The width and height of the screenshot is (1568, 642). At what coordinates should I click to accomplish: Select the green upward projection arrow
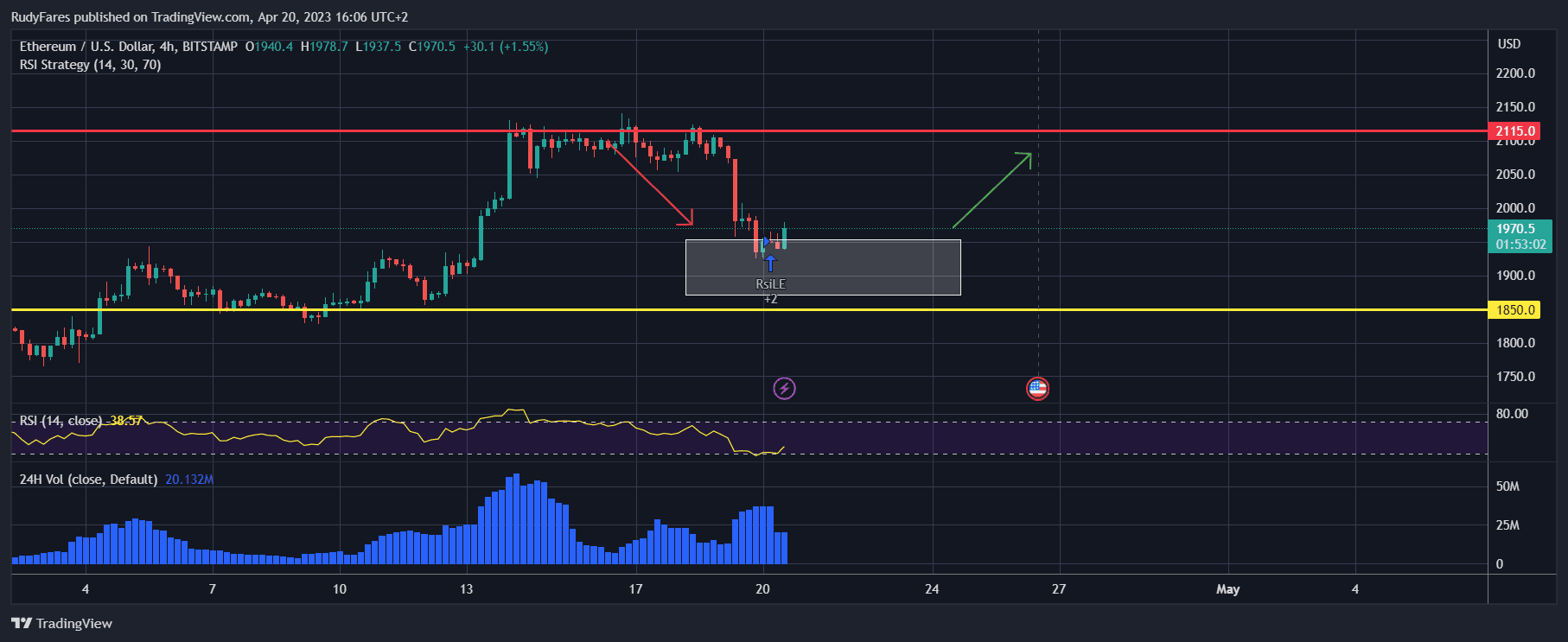click(991, 191)
